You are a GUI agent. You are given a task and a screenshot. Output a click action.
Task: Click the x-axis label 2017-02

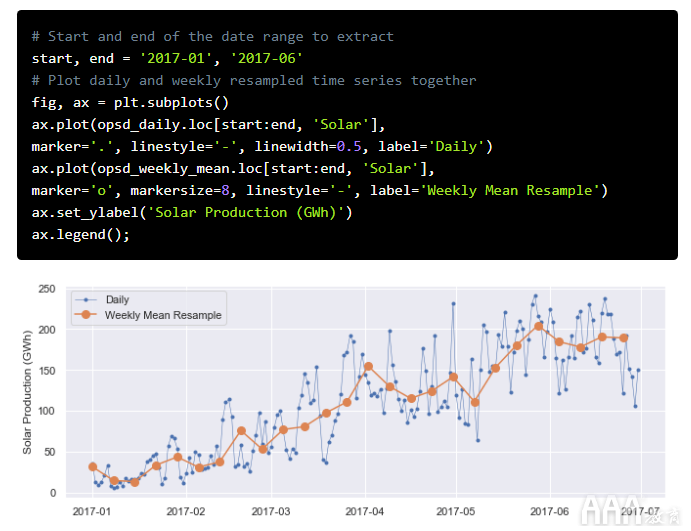186,512
